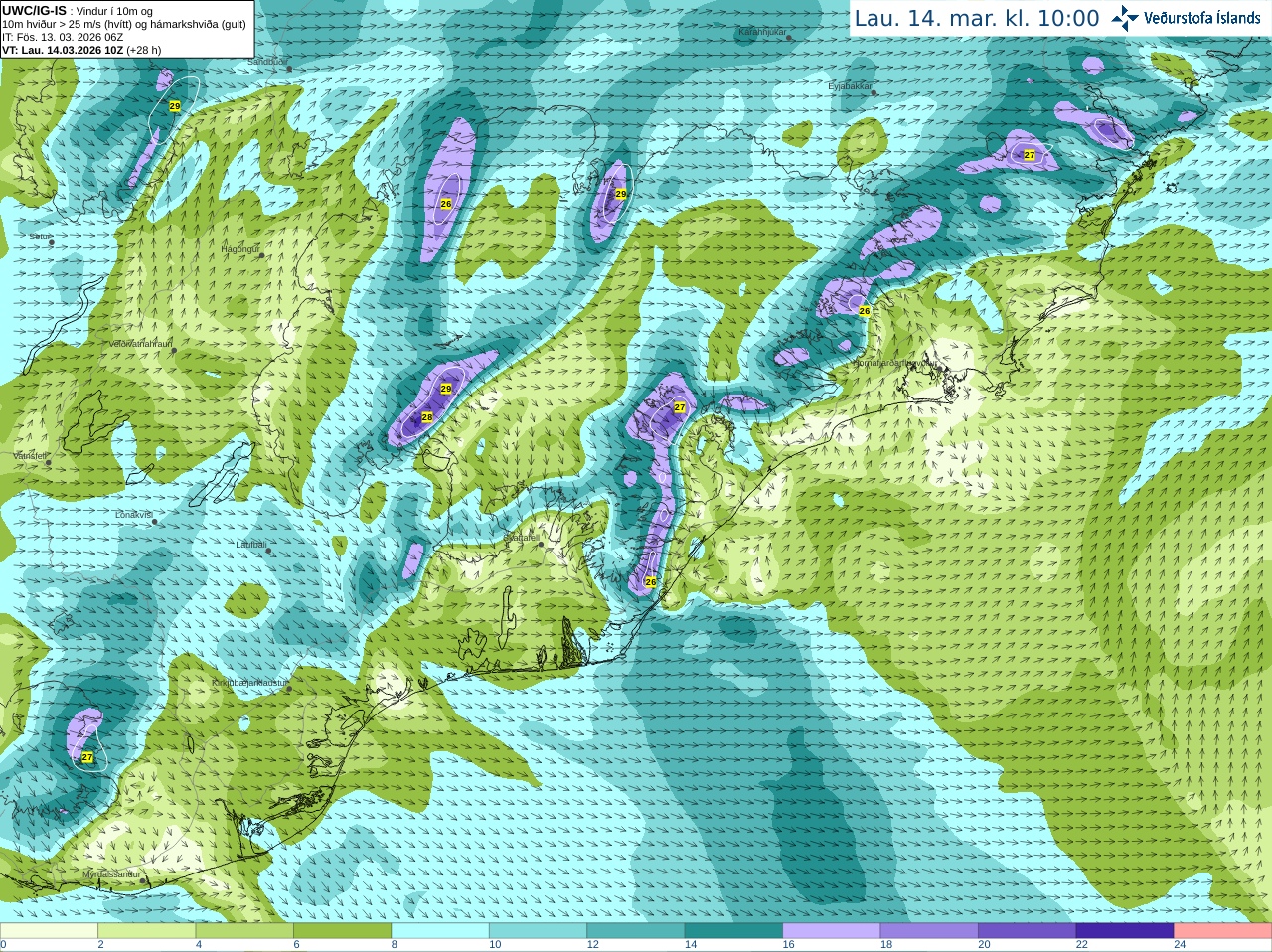Select the pink legend swatch above 24 m/s

click(1223, 930)
